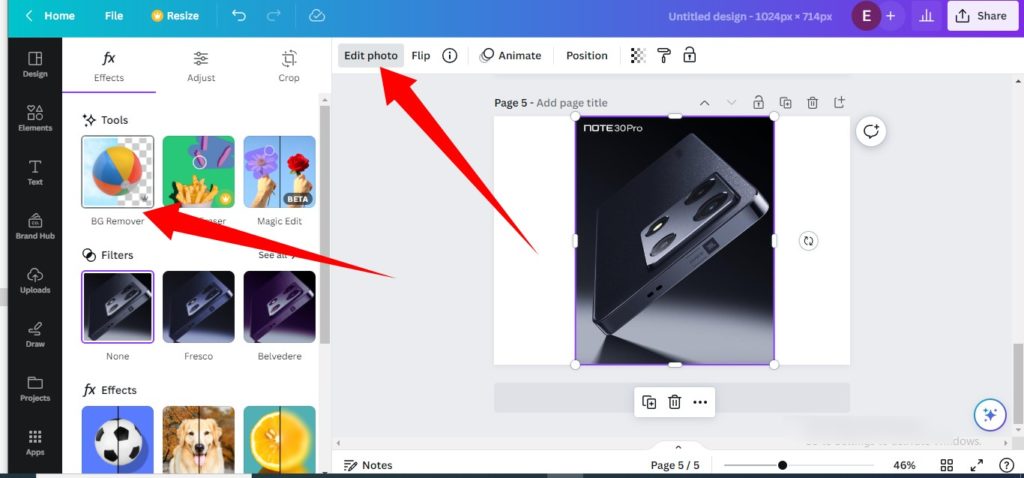
Task: Open the Projects panel
Action: click(35, 389)
